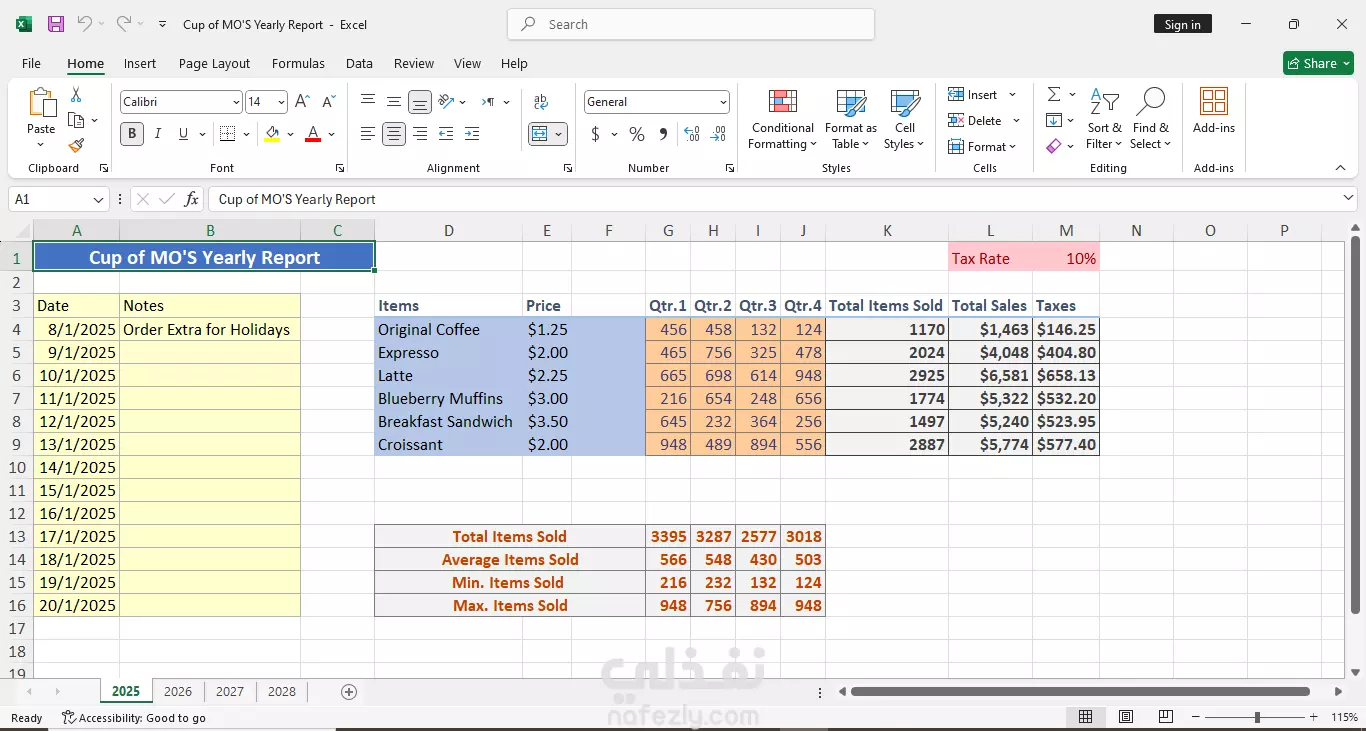Add a new sheet with plus icon
1366x731 pixels.
tap(349, 691)
